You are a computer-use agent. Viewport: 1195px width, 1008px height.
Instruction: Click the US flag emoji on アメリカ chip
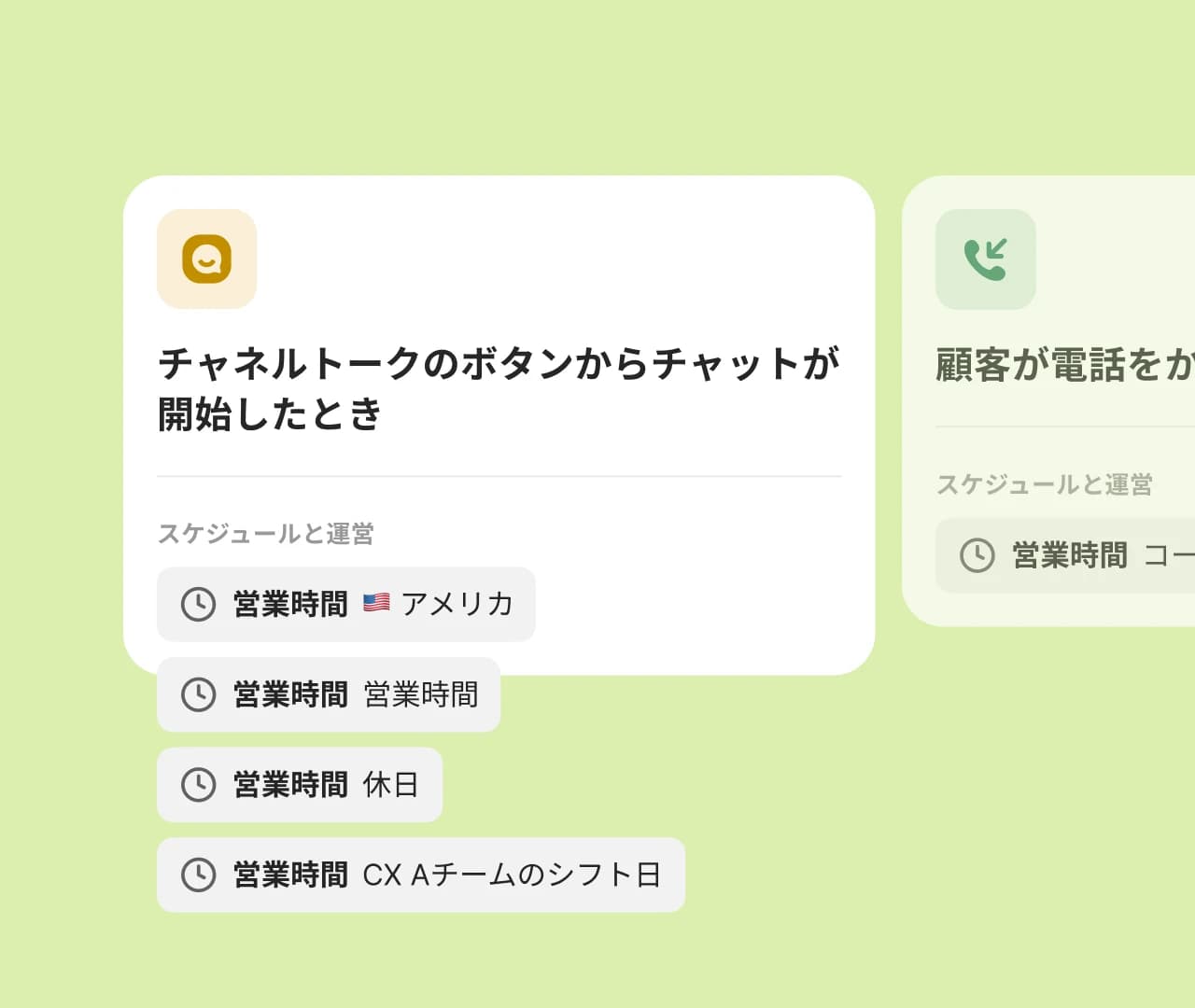coord(376,603)
